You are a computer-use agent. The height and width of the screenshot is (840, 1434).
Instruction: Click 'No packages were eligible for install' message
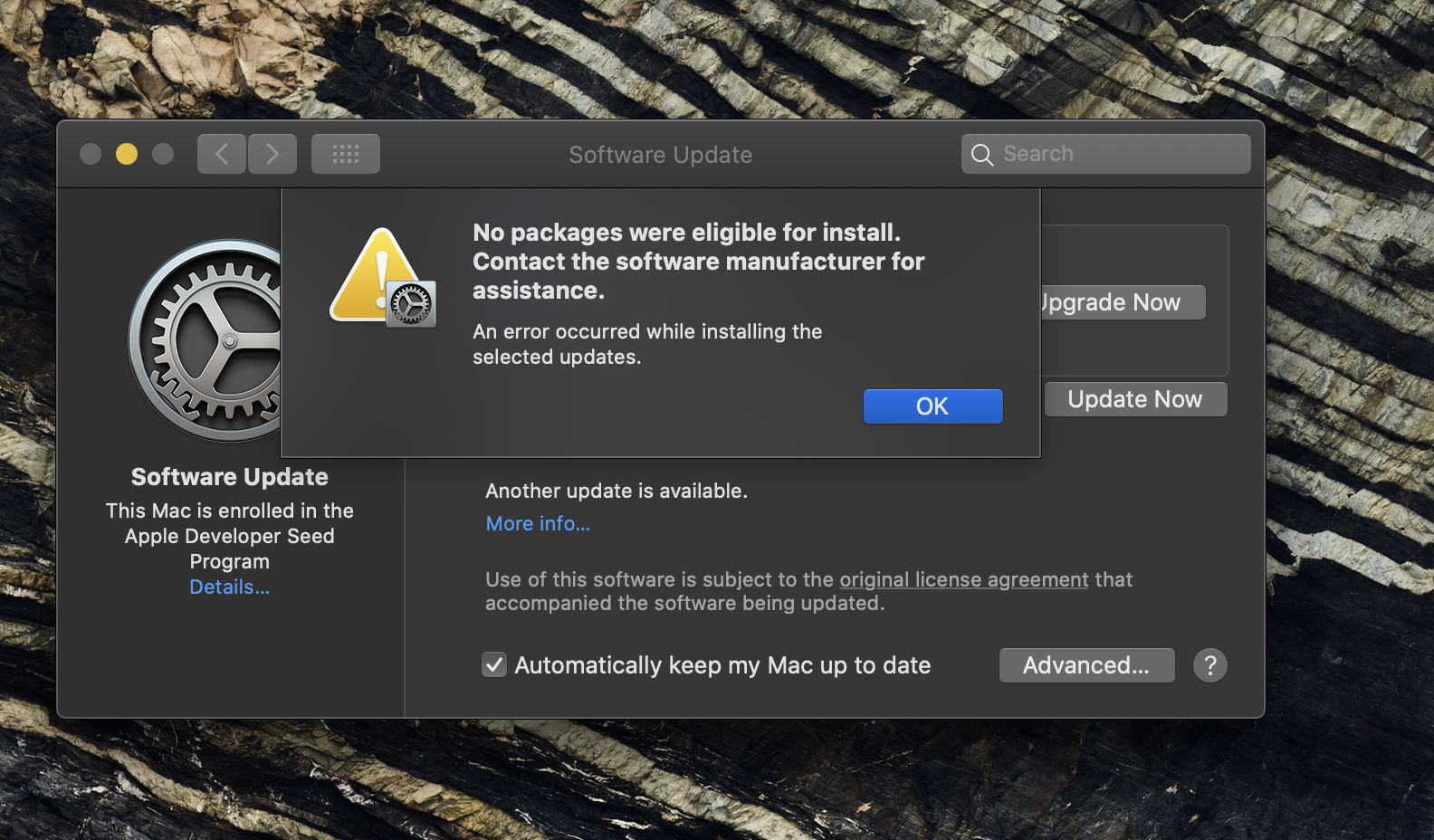click(699, 262)
